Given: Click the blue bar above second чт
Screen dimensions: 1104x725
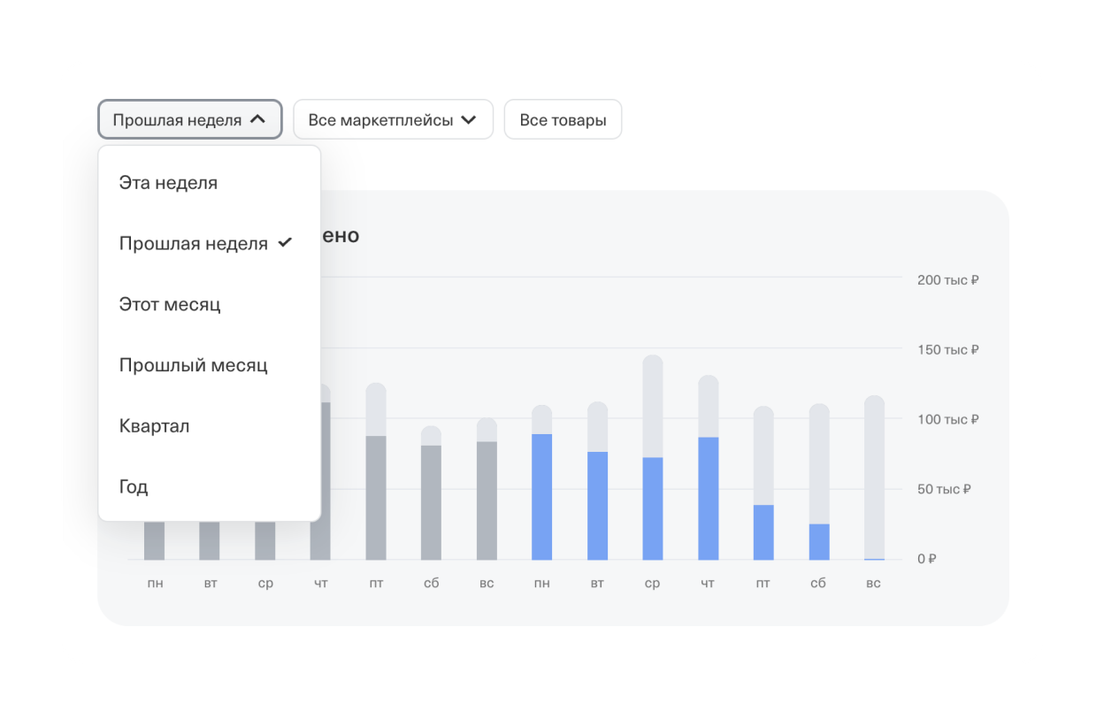Looking at the screenshot, I should (x=708, y=498).
